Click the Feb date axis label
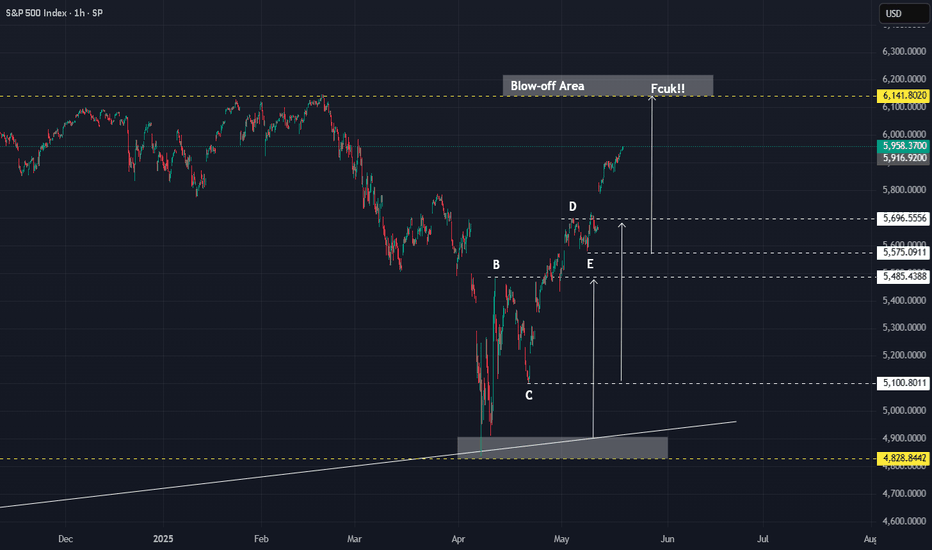Viewport: 932px width, 550px height. [261, 539]
